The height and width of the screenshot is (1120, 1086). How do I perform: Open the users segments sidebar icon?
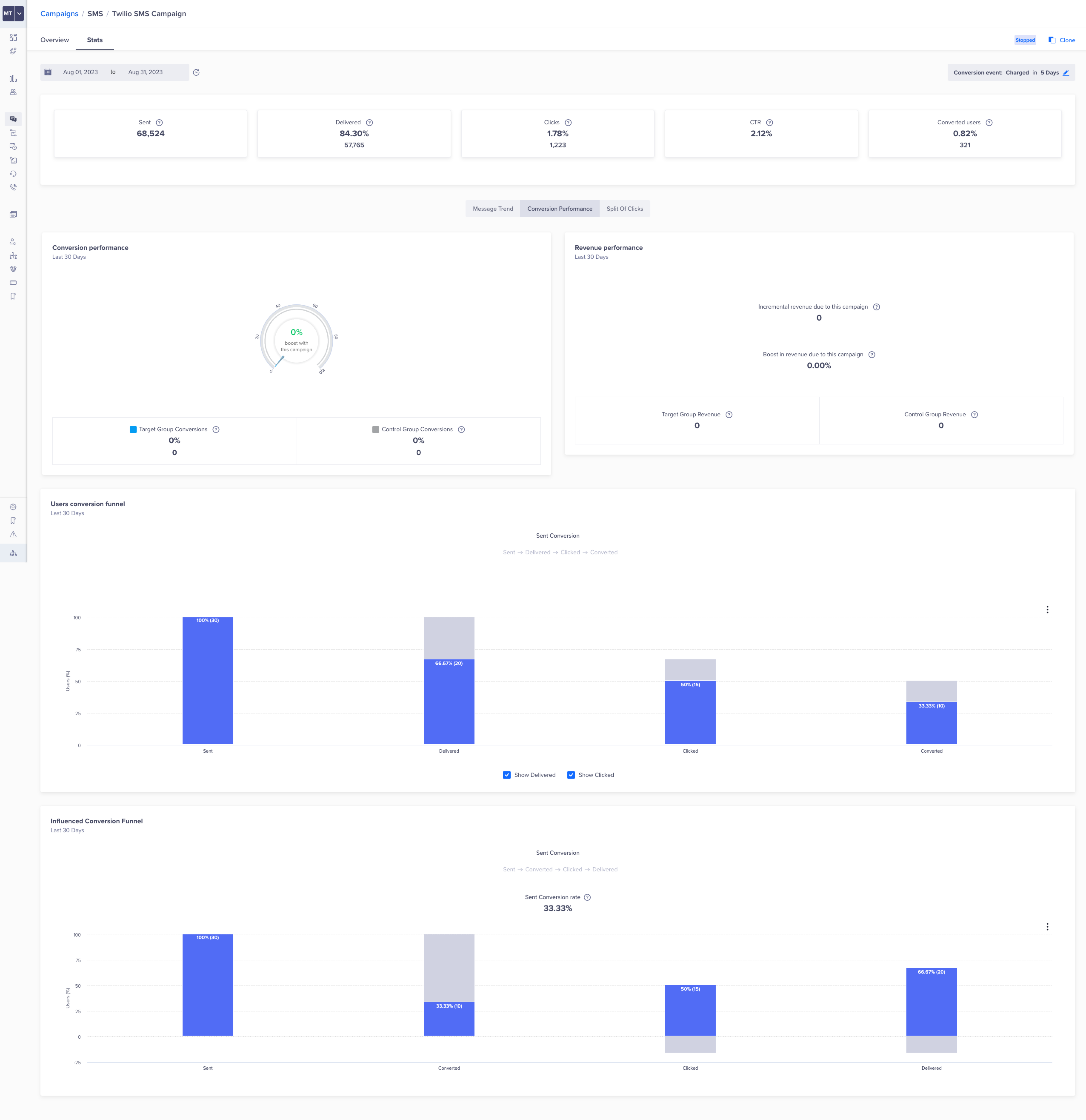click(13, 92)
